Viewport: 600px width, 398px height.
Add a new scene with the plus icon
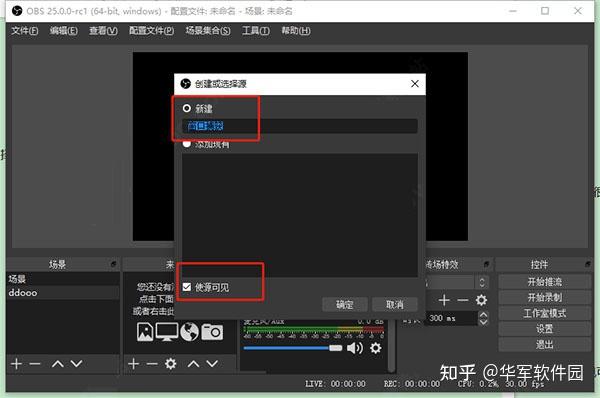tap(16, 364)
